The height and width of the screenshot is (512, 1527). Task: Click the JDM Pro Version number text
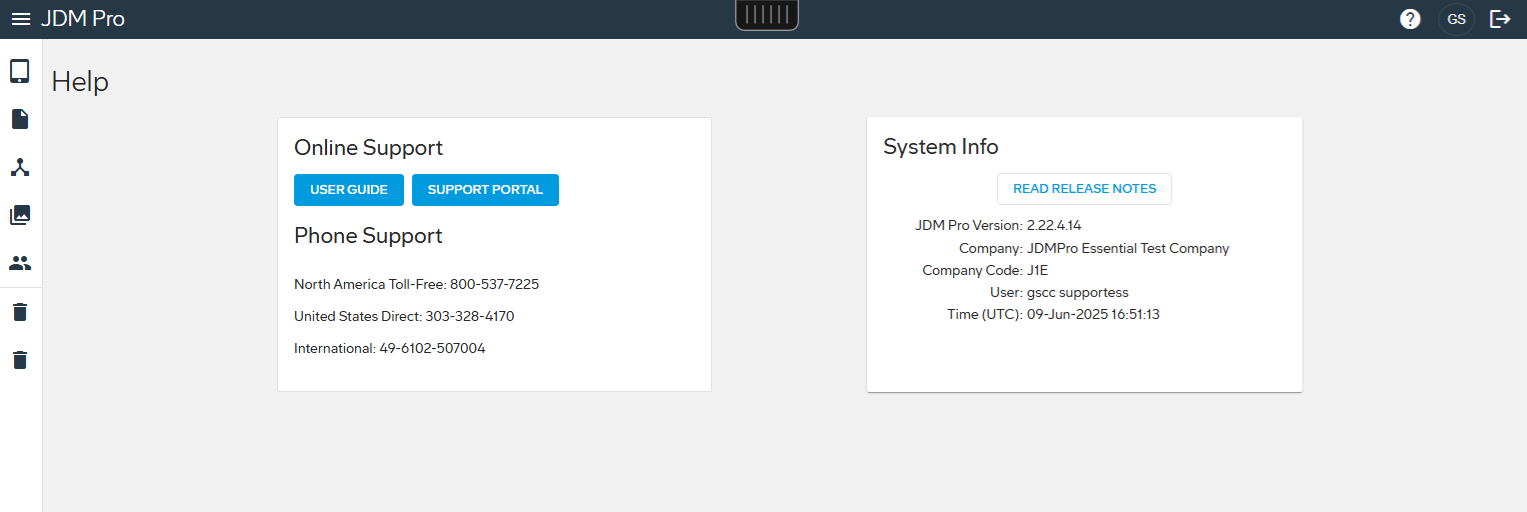[1054, 225]
